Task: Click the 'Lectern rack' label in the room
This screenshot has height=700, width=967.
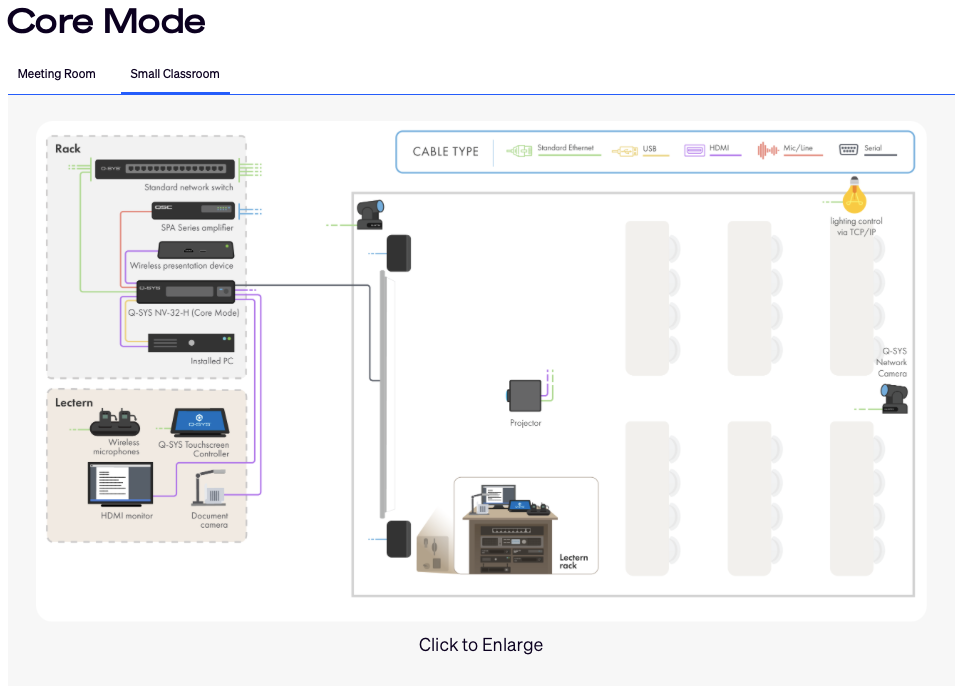Action: (x=574, y=561)
